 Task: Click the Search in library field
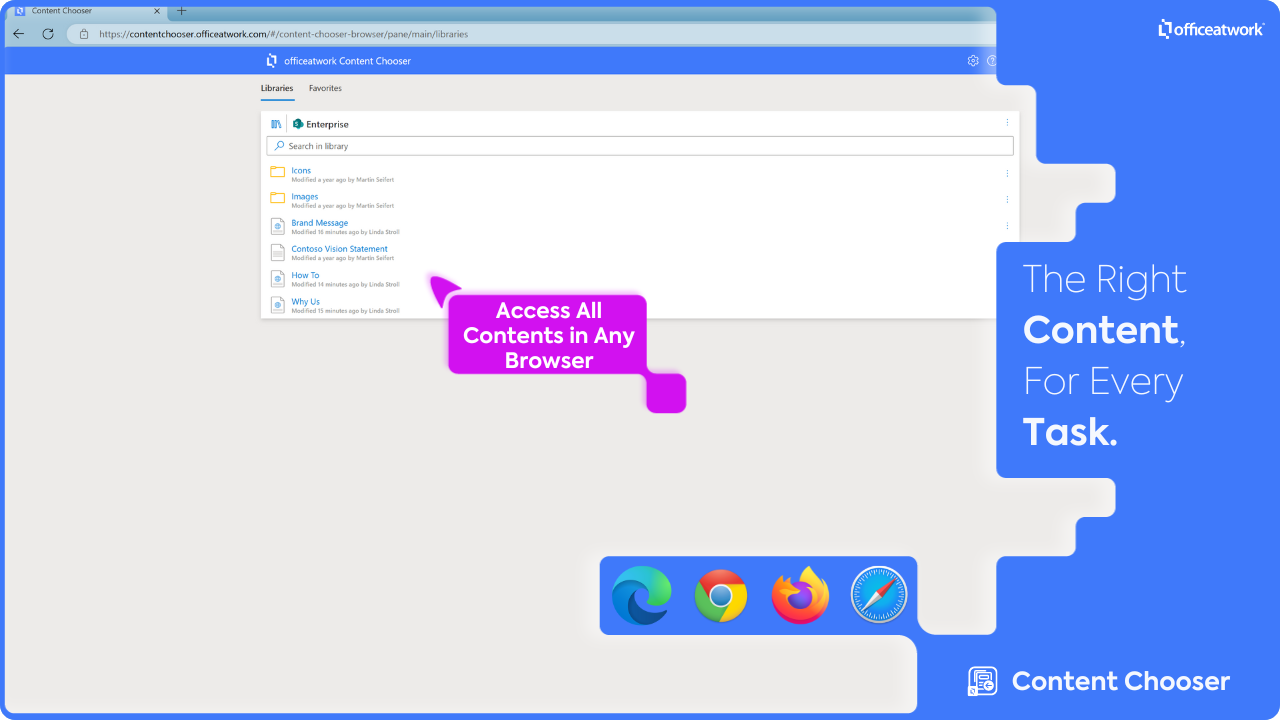point(640,146)
